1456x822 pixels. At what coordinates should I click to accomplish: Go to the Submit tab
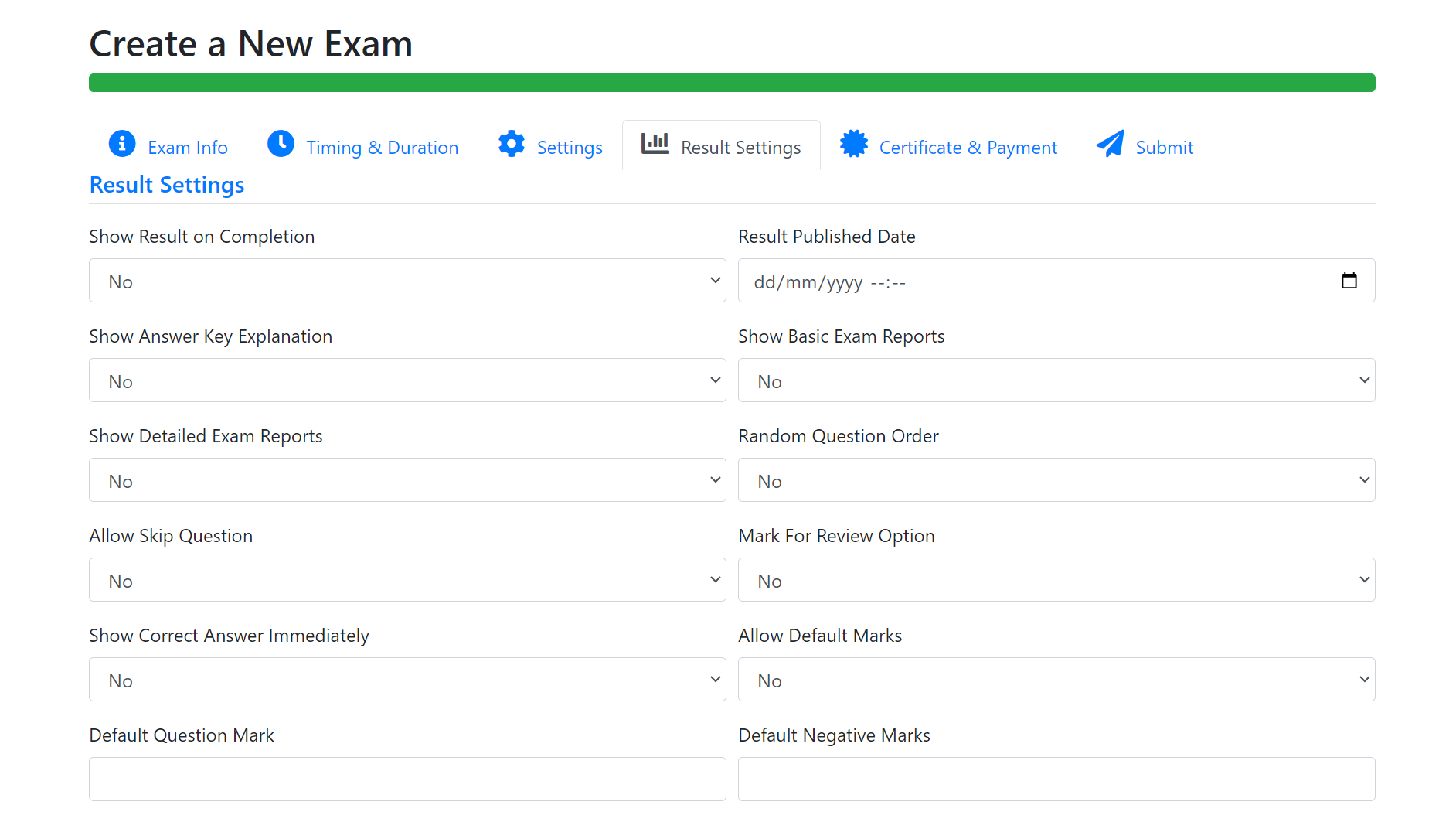(x=1164, y=148)
